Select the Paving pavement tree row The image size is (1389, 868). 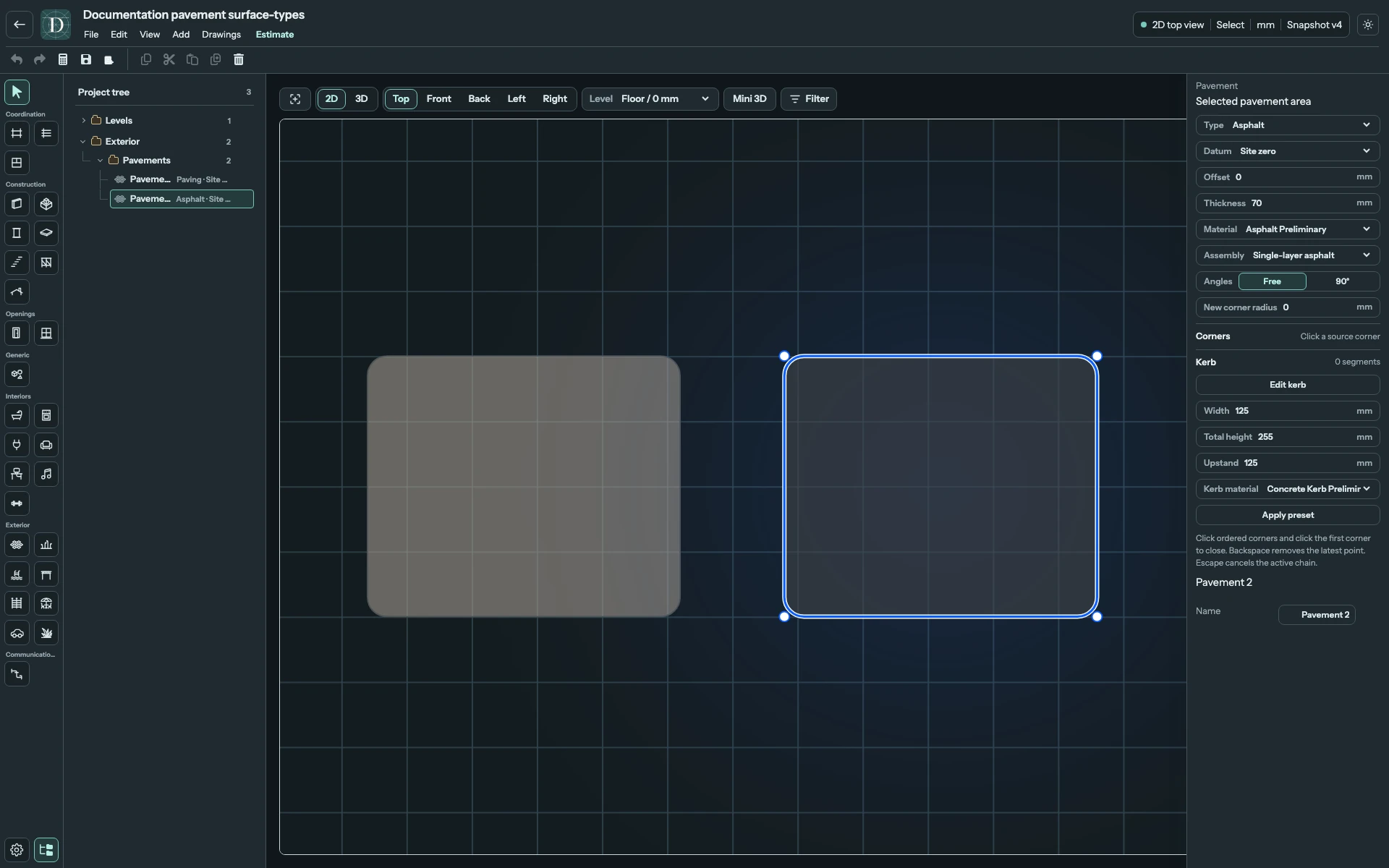point(182,179)
